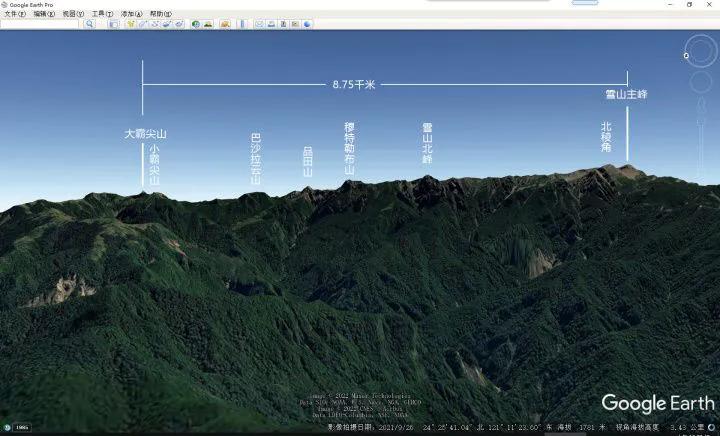Open the 工具 (Tools) menu
The height and width of the screenshot is (436, 720).
point(102,14)
